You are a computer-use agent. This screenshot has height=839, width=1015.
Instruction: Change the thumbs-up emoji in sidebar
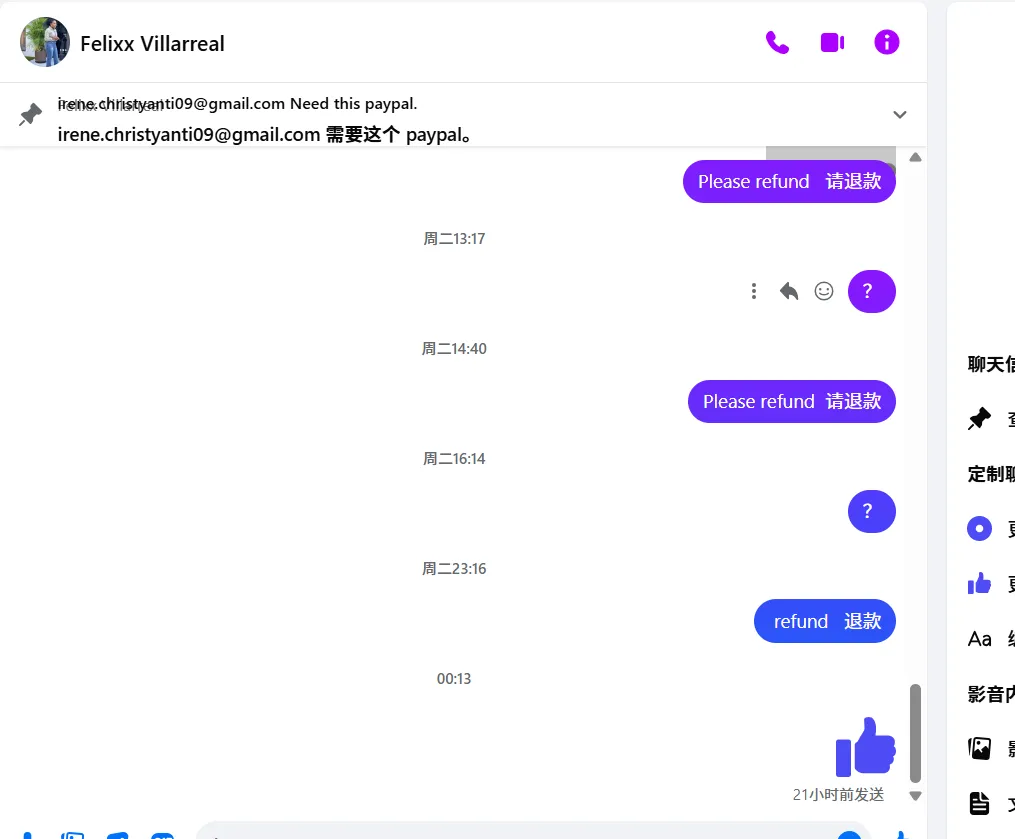tap(979, 583)
